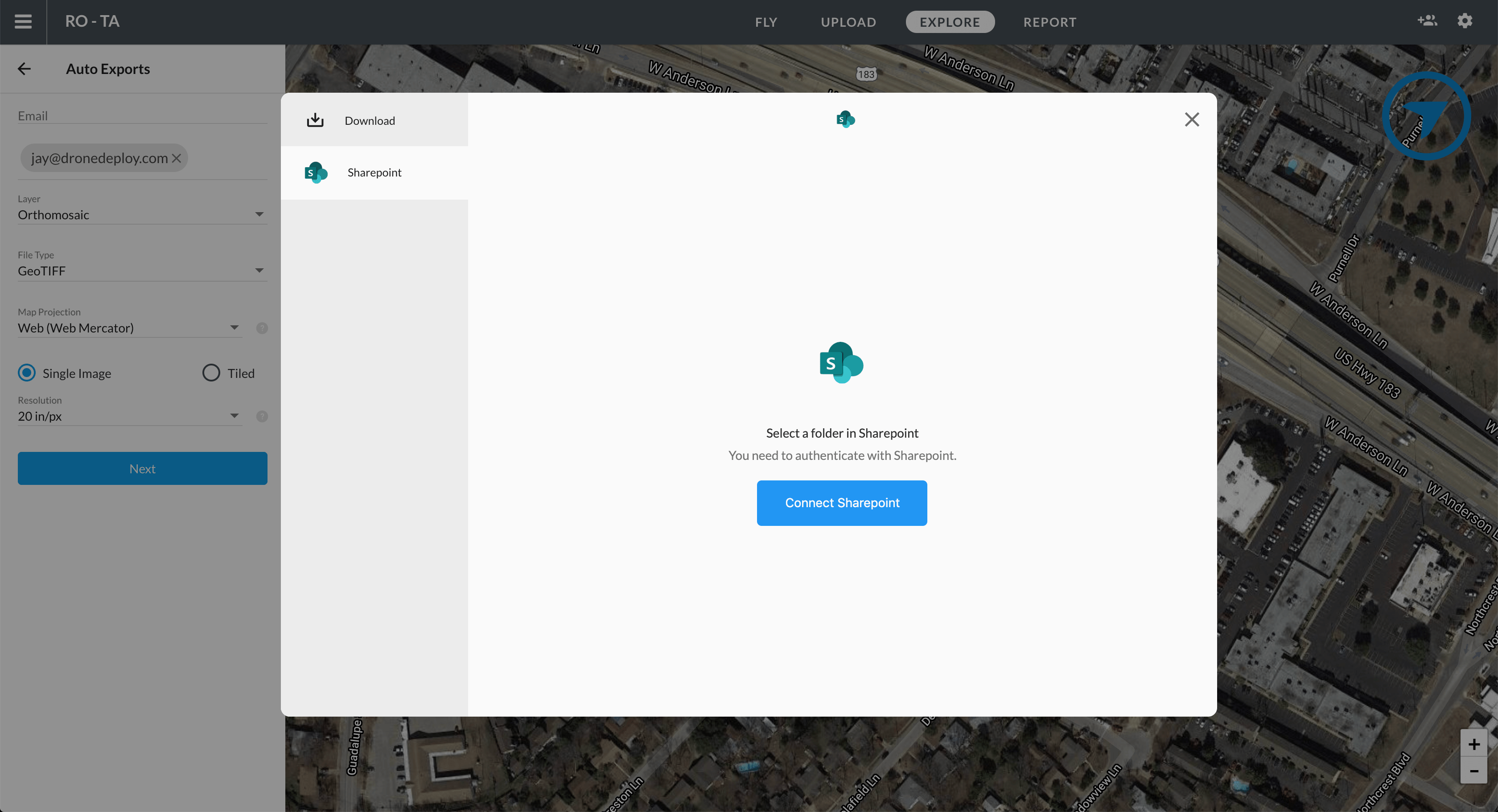Click the Connect Sharepoint button
Screen dimensions: 1498x812
pos(841,503)
